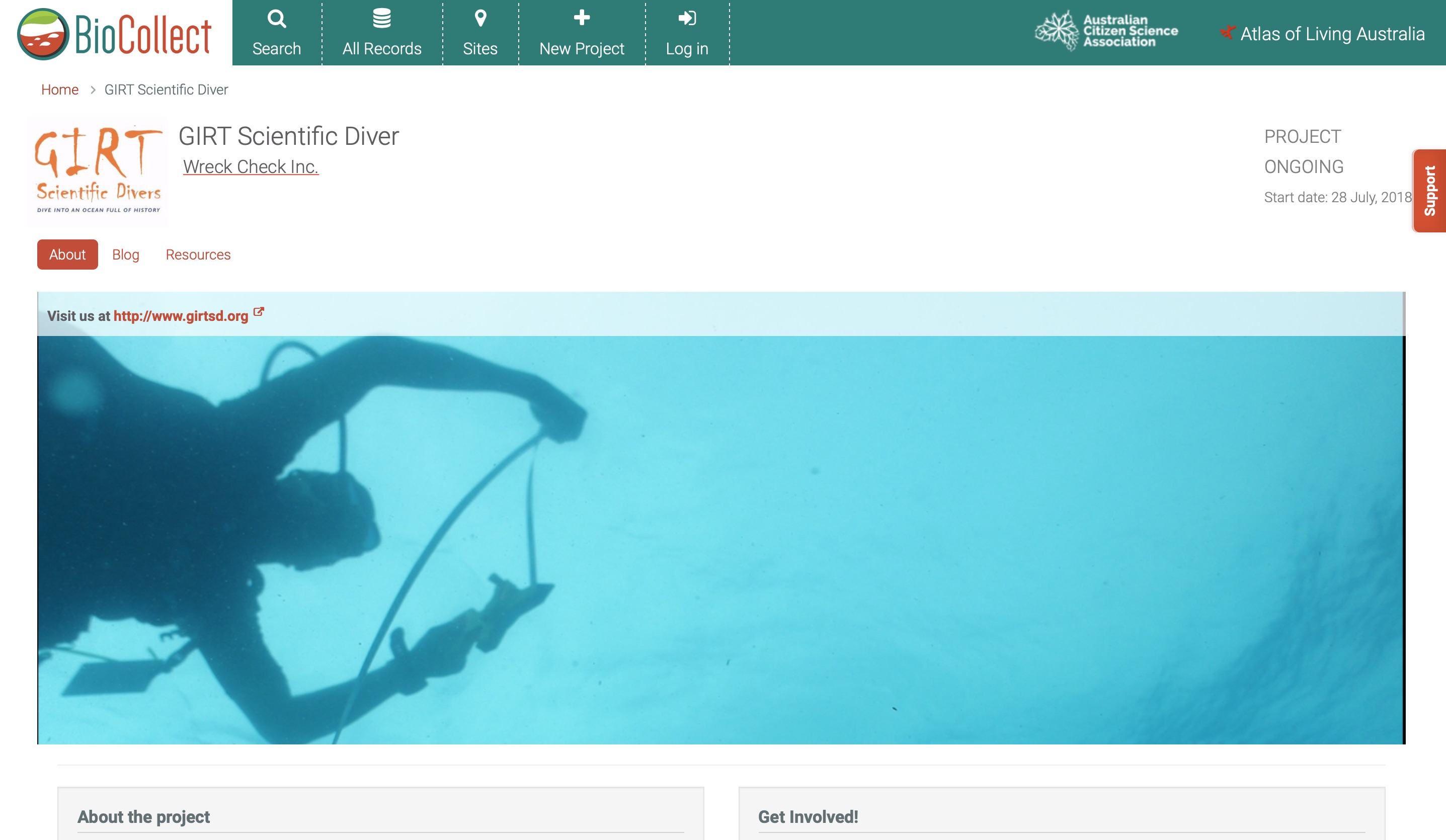Select the Log in menu label
The height and width of the screenshot is (840, 1446).
click(687, 49)
